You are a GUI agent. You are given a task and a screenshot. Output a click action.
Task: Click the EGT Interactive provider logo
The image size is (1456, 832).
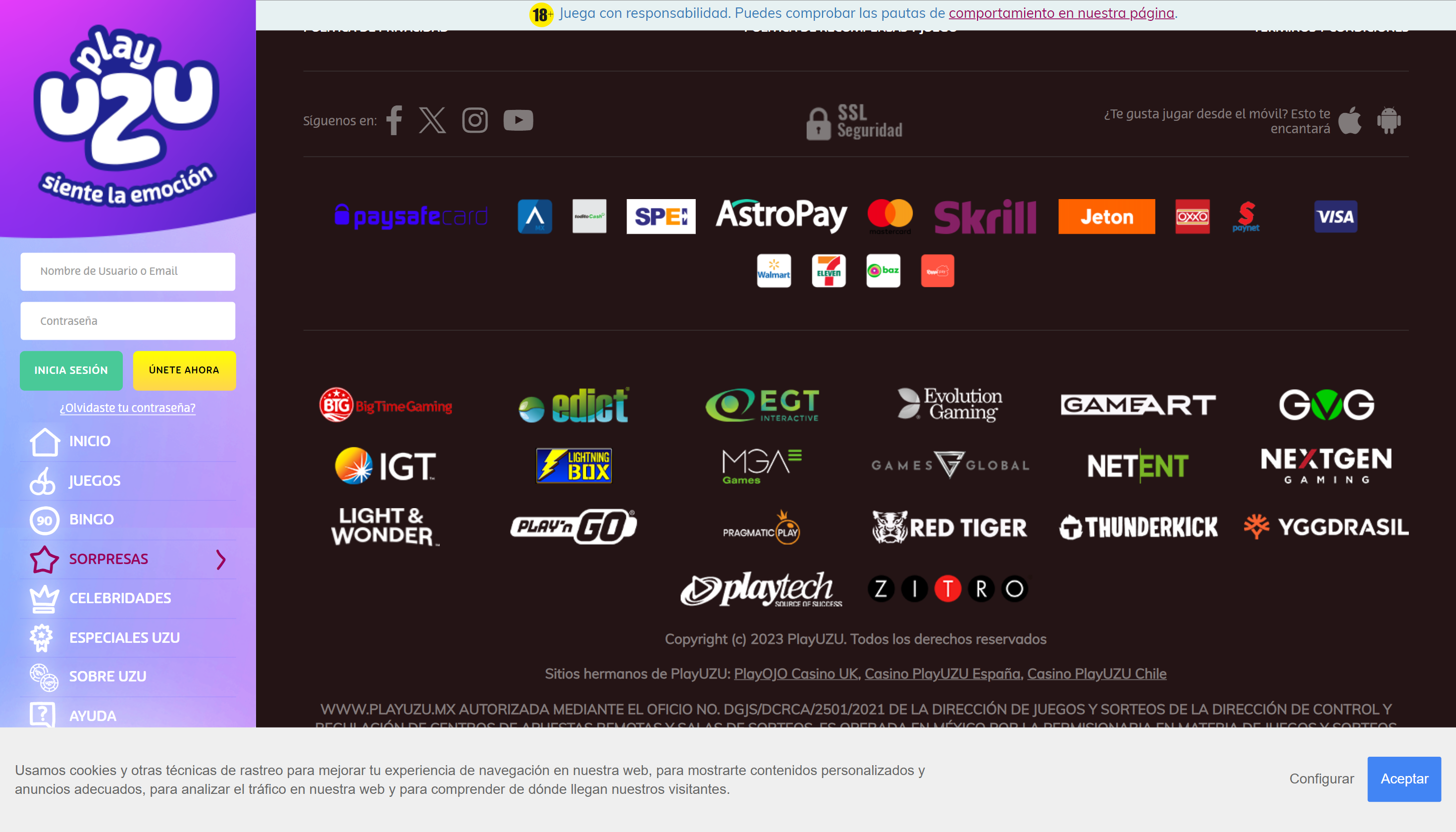click(762, 405)
